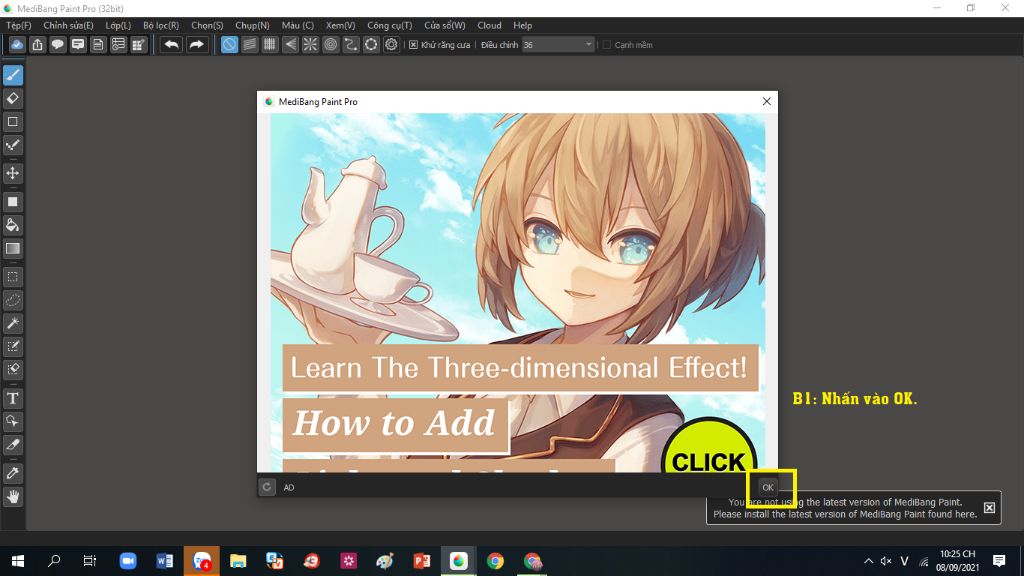Enable ellipse snap
Screen dimensions: 1024x576
(371, 44)
